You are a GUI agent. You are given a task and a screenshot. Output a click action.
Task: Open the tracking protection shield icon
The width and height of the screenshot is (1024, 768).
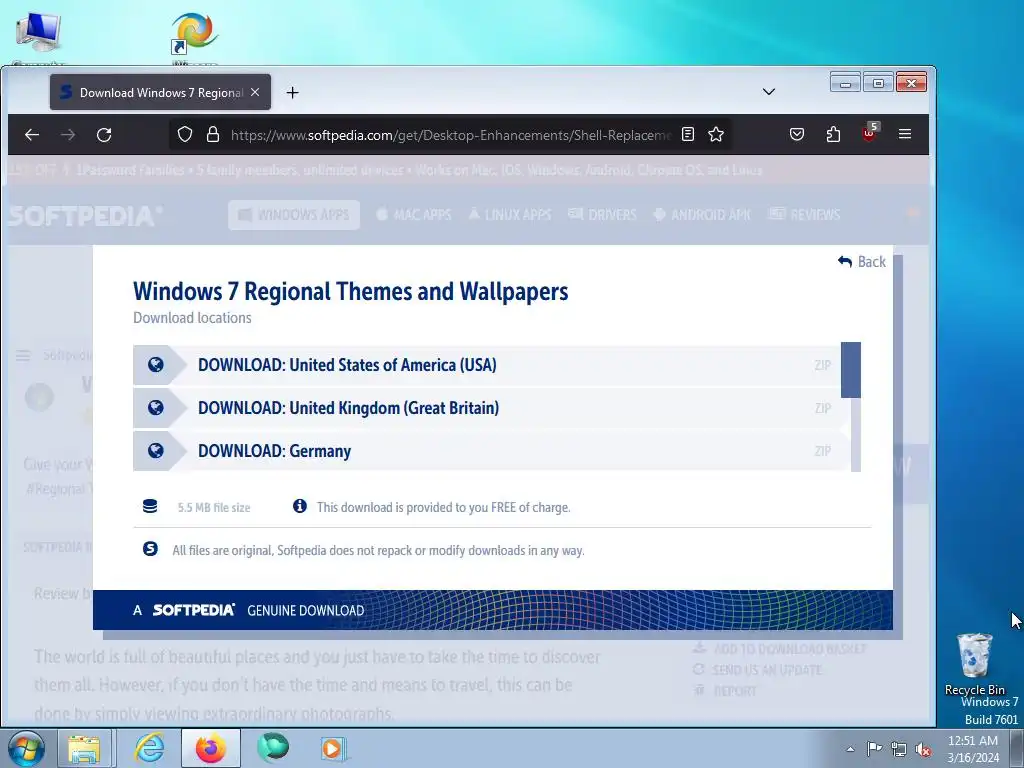pyautogui.click(x=185, y=135)
